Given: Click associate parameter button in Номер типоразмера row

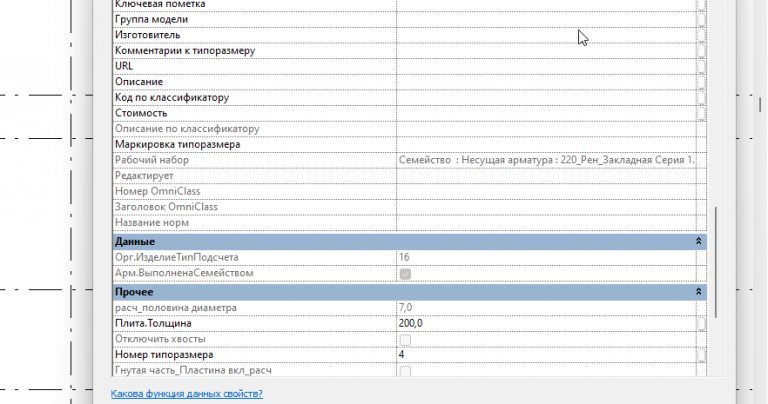Looking at the screenshot, I should point(701,355).
